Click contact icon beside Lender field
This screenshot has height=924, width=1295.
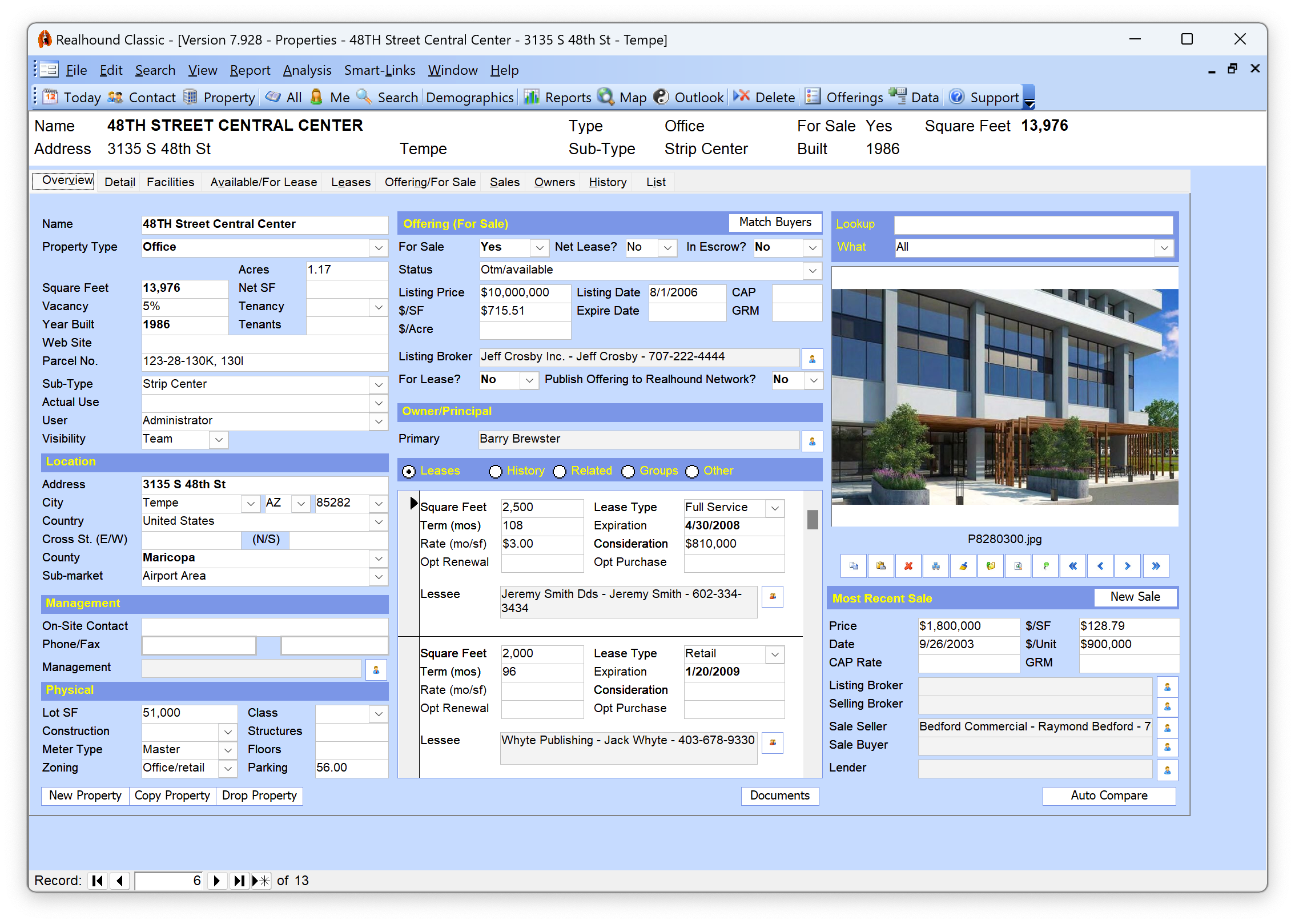(x=1168, y=770)
